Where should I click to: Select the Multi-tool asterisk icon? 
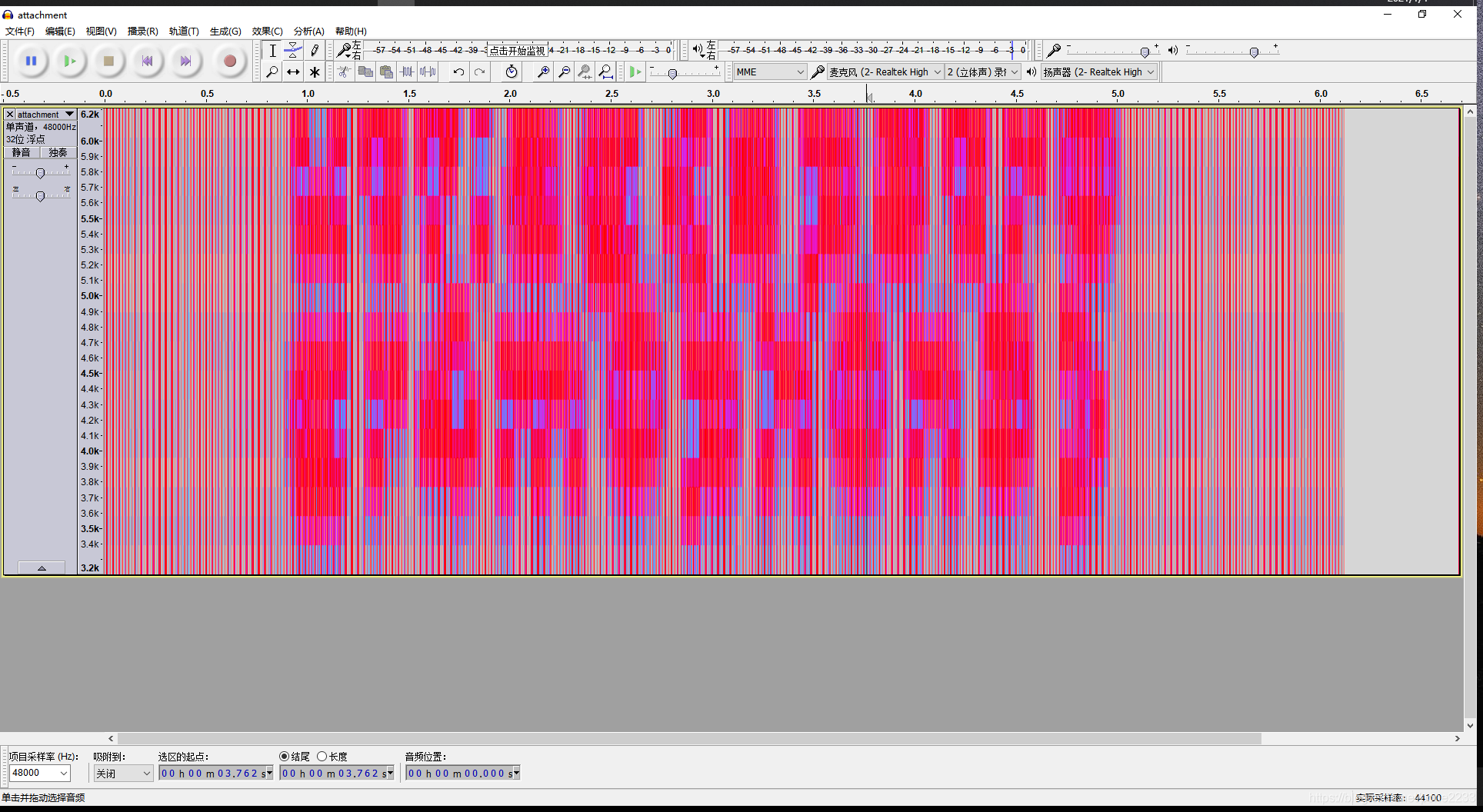(x=314, y=72)
